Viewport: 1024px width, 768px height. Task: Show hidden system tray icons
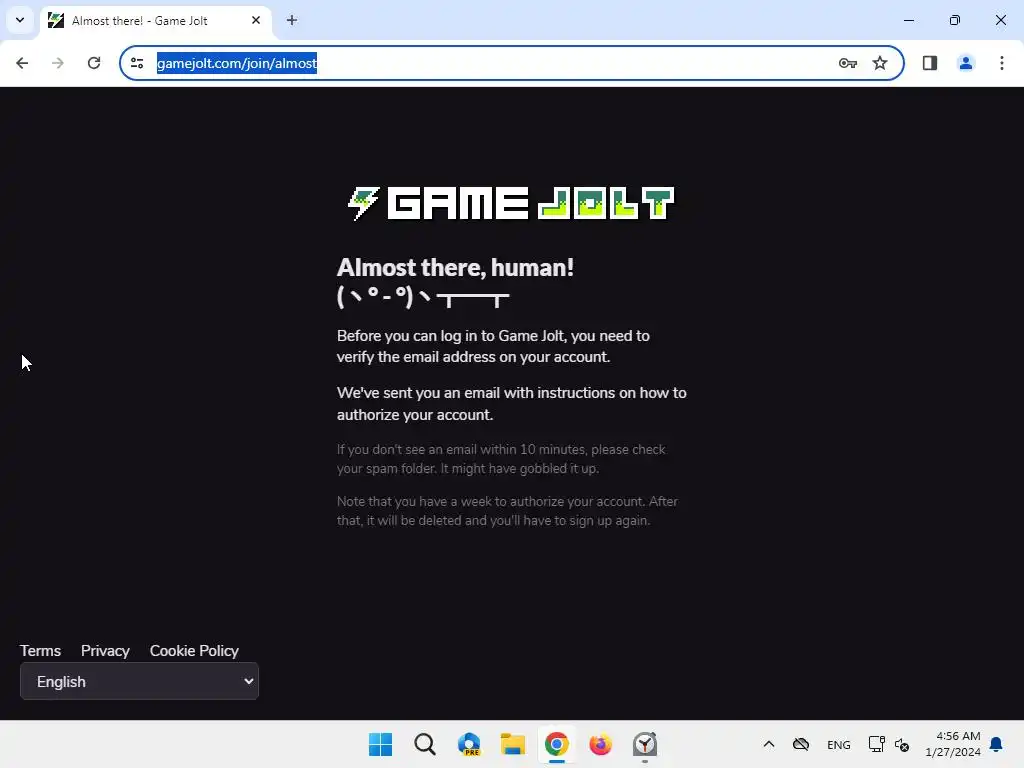click(769, 744)
